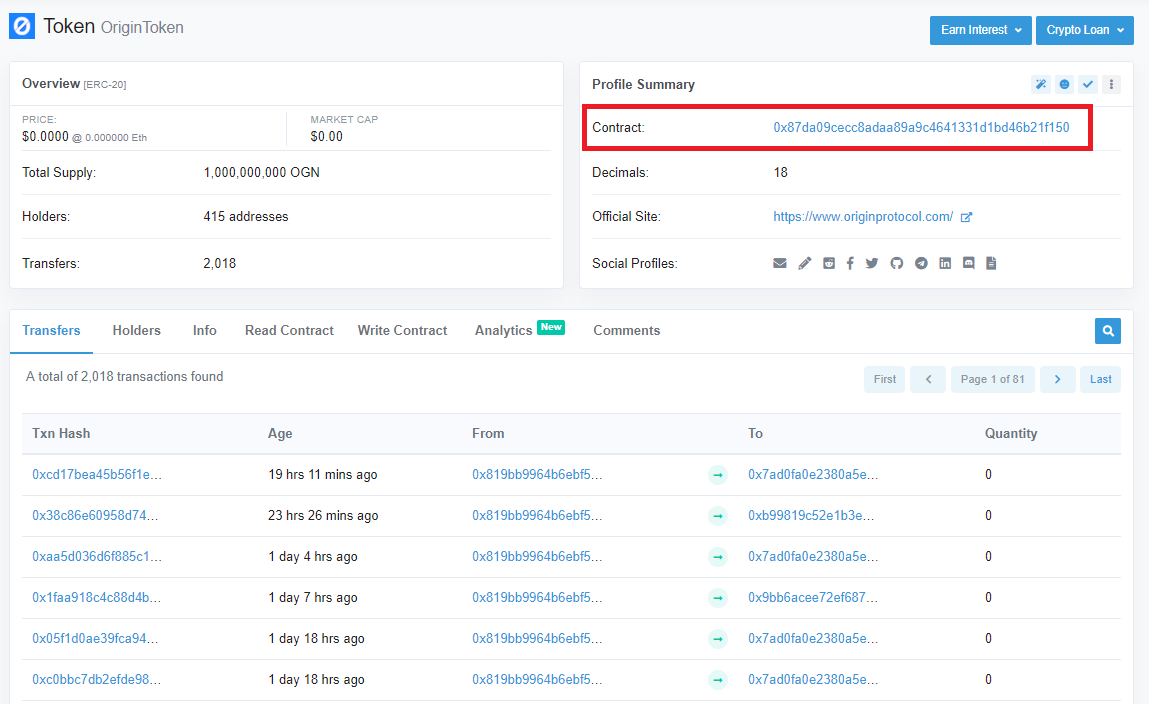The width and height of the screenshot is (1149, 704).
Task: Click the 1,000,000,000 OGN total supply value
Action: pos(262,173)
